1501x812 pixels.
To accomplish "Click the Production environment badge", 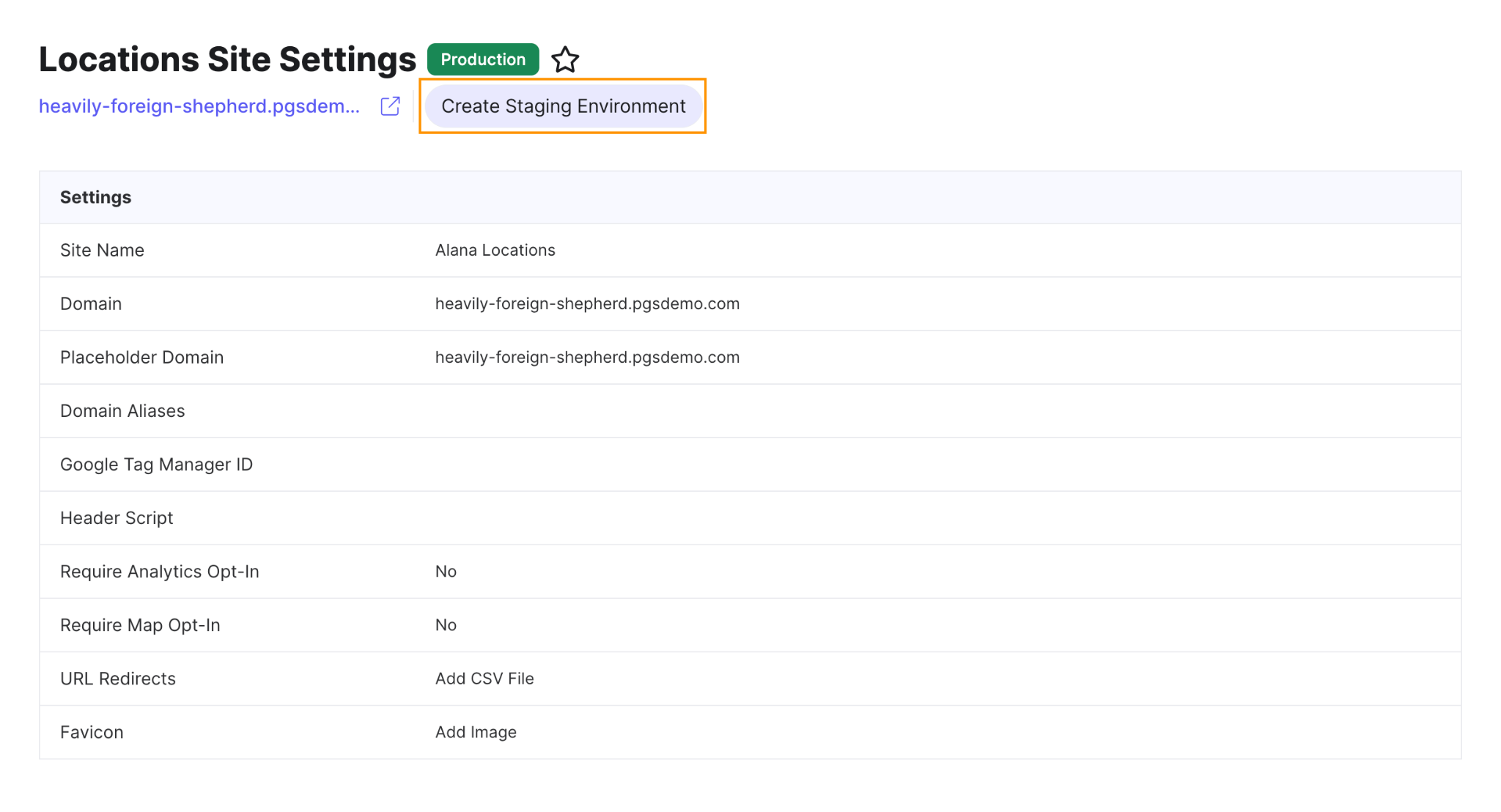I will pyautogui.click(x=483, y=59).
